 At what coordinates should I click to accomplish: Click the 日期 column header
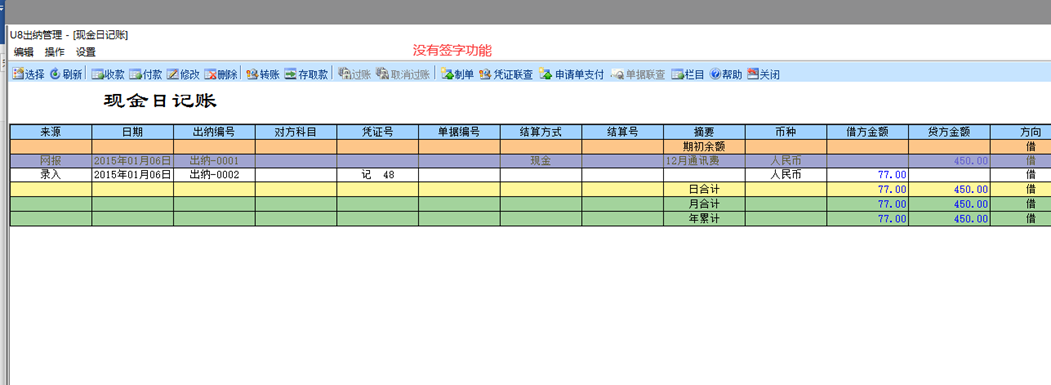(x=133, y=131)
